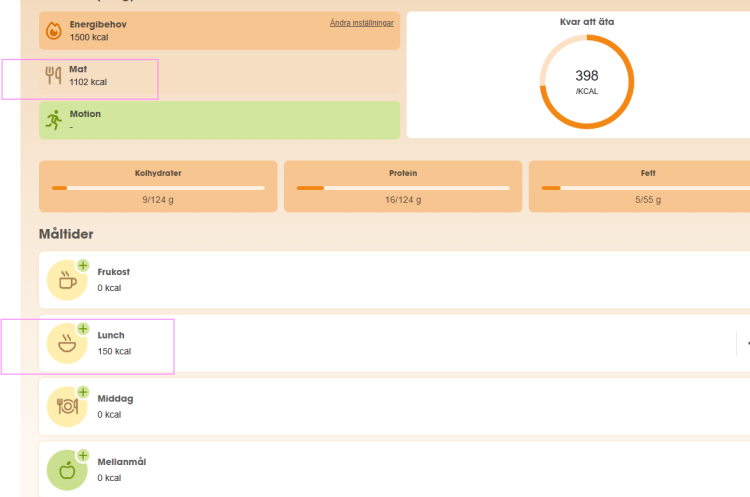Viewport: 750px width, 497px height.
Task: Click the Mat fork and knife icon
Action: point(53,76)
